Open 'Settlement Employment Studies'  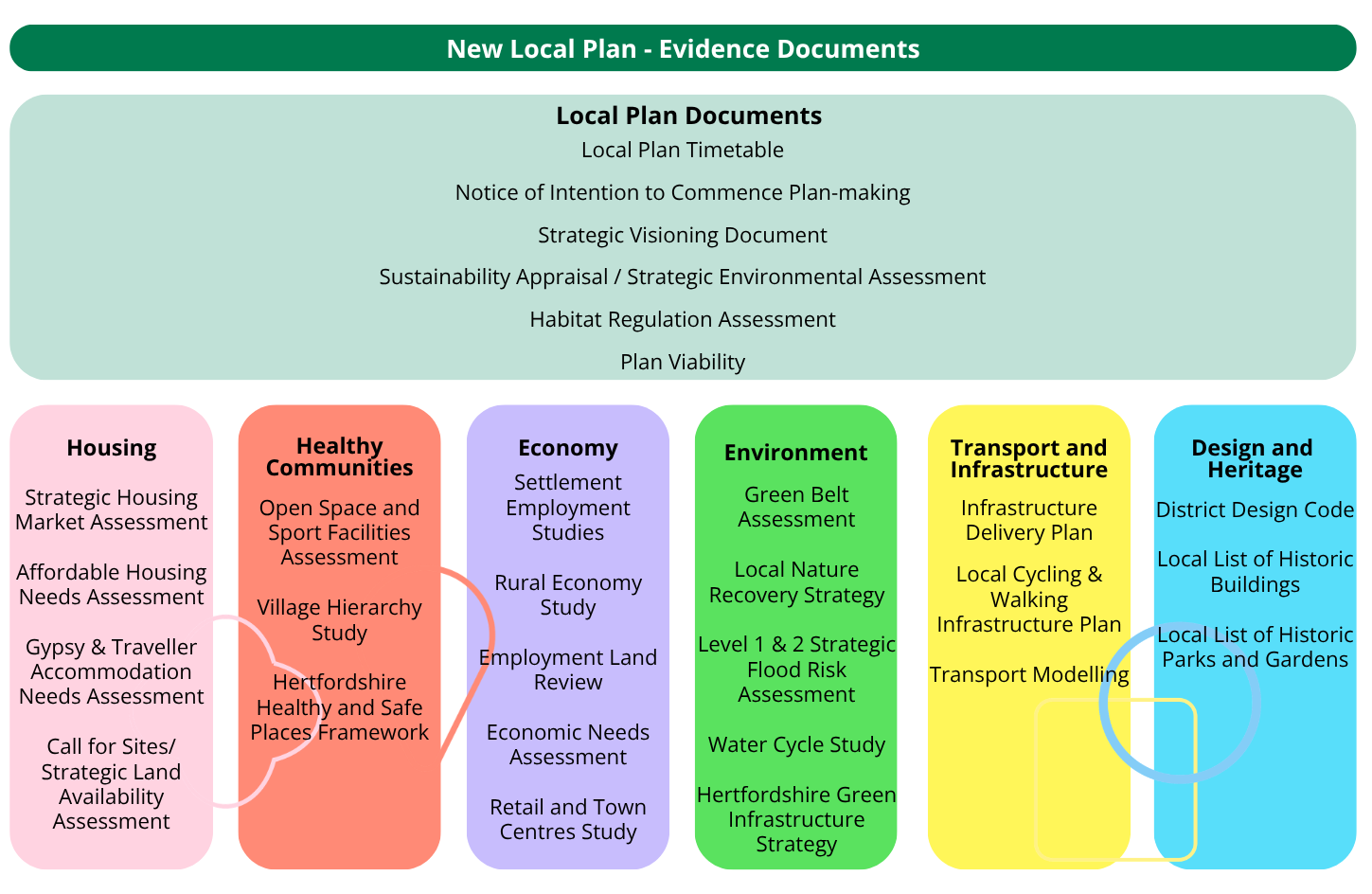(x=568, y=508)
